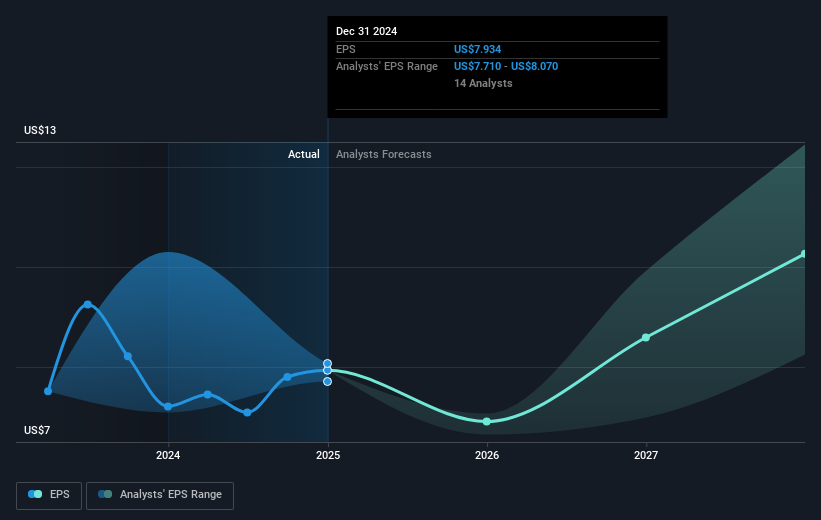
Task: Click the '14 Analysts' tooltip text
Action: (483, 83)
